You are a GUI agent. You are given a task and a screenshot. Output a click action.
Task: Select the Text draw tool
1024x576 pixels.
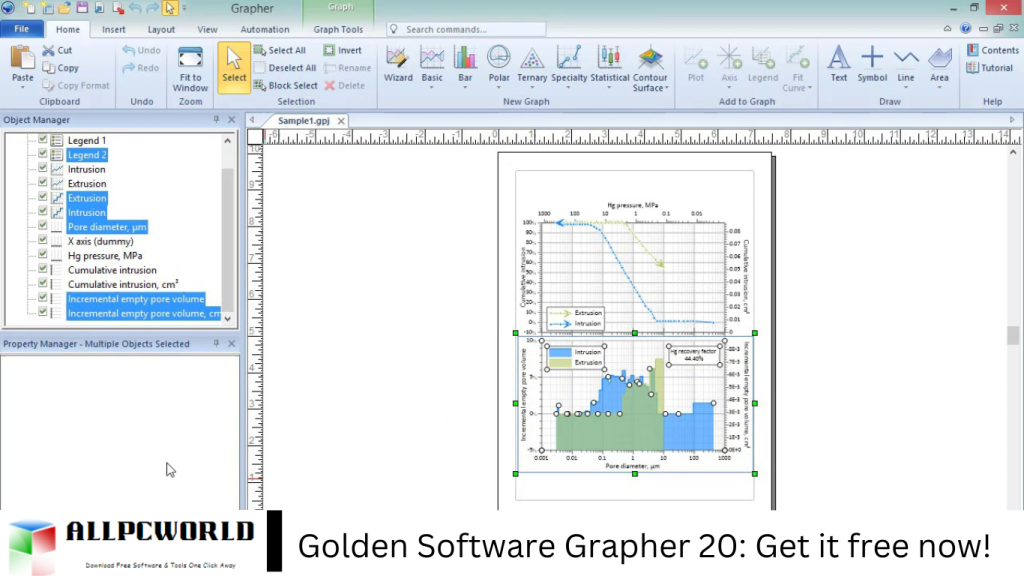tap(839, 64)
